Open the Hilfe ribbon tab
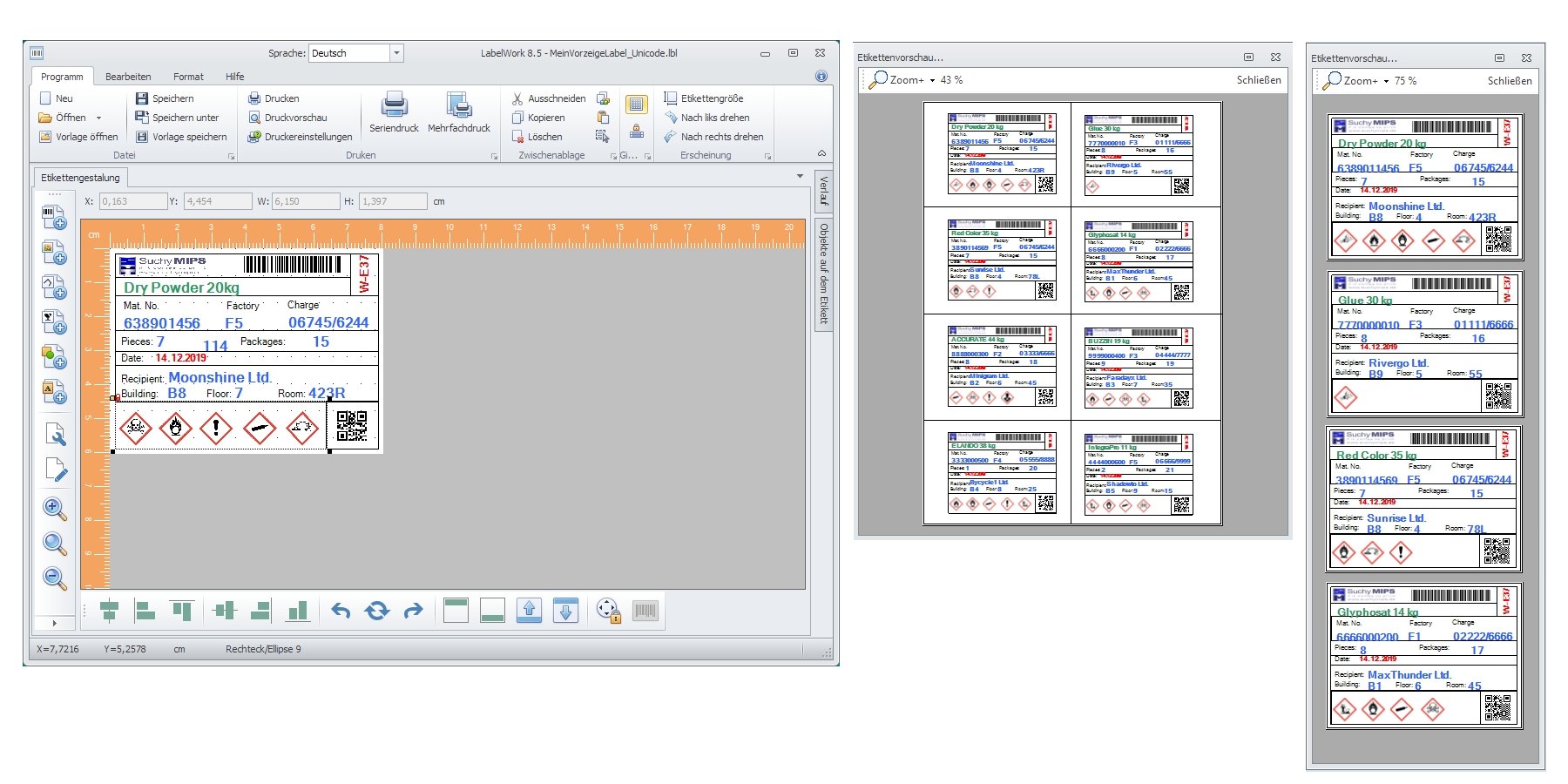1568x784 pixels. point(235,77)
